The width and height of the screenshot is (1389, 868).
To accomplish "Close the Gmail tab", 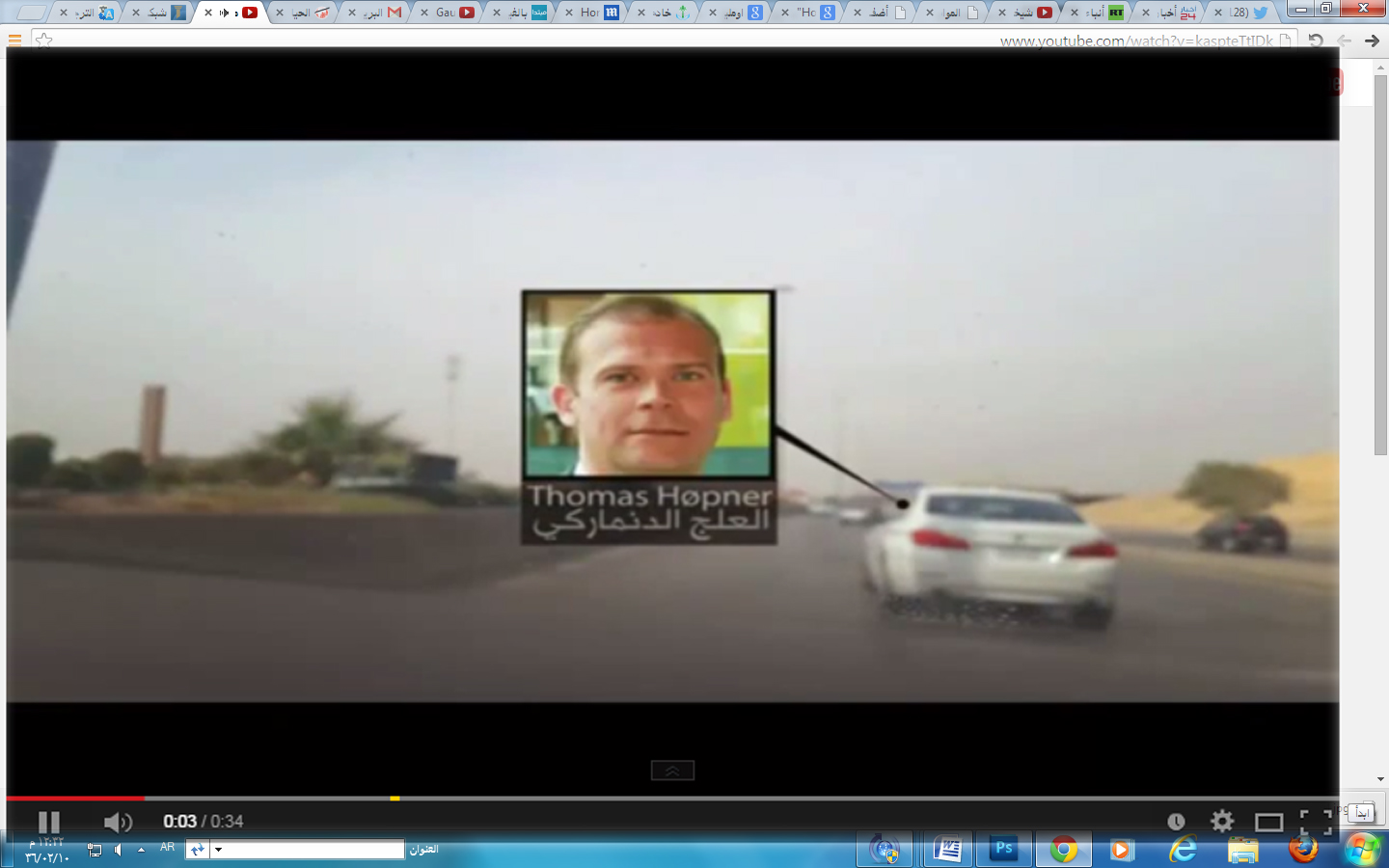I will click(352, 13).
